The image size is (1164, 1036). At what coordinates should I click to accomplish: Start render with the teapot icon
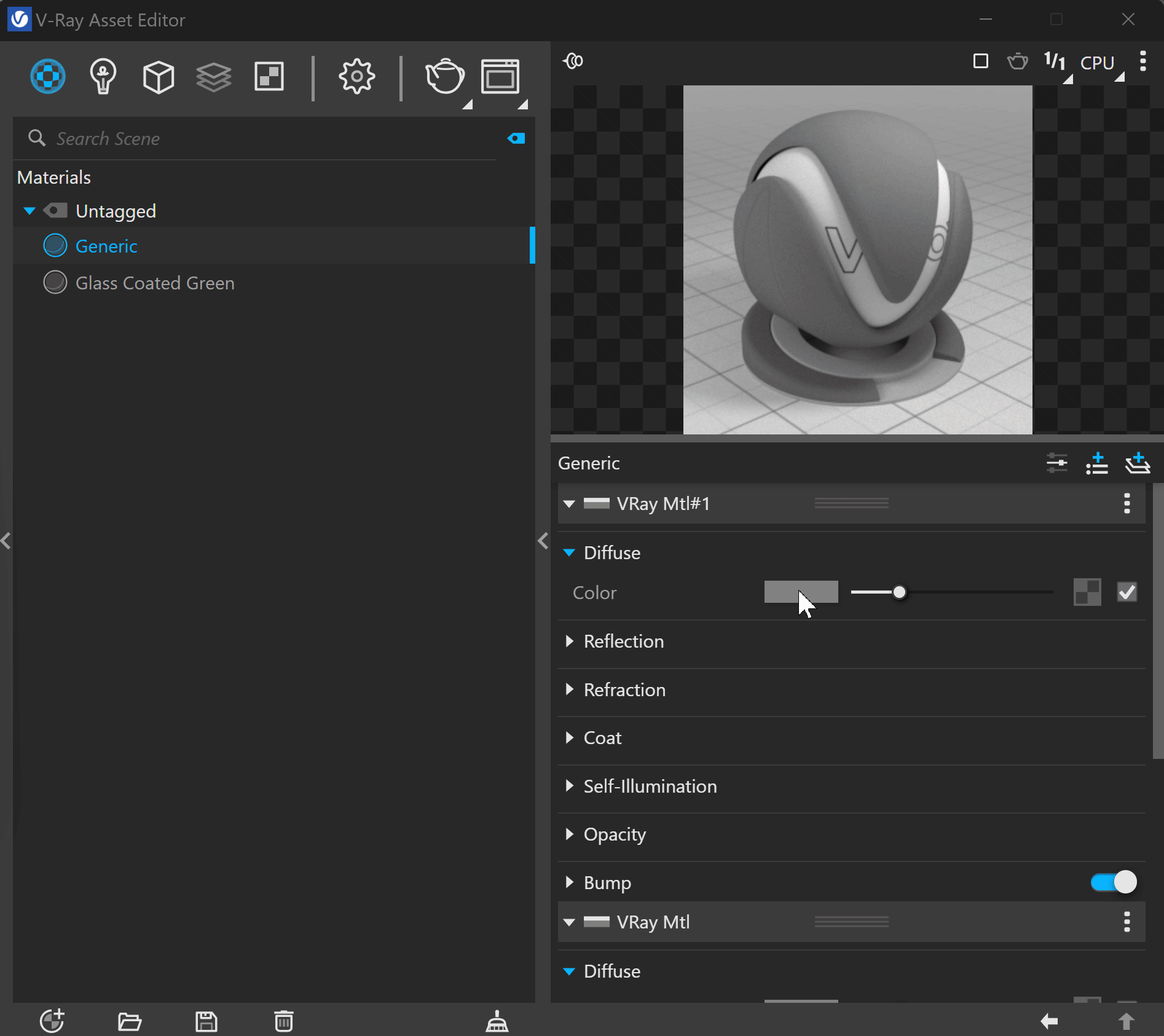tap(446, 77)
